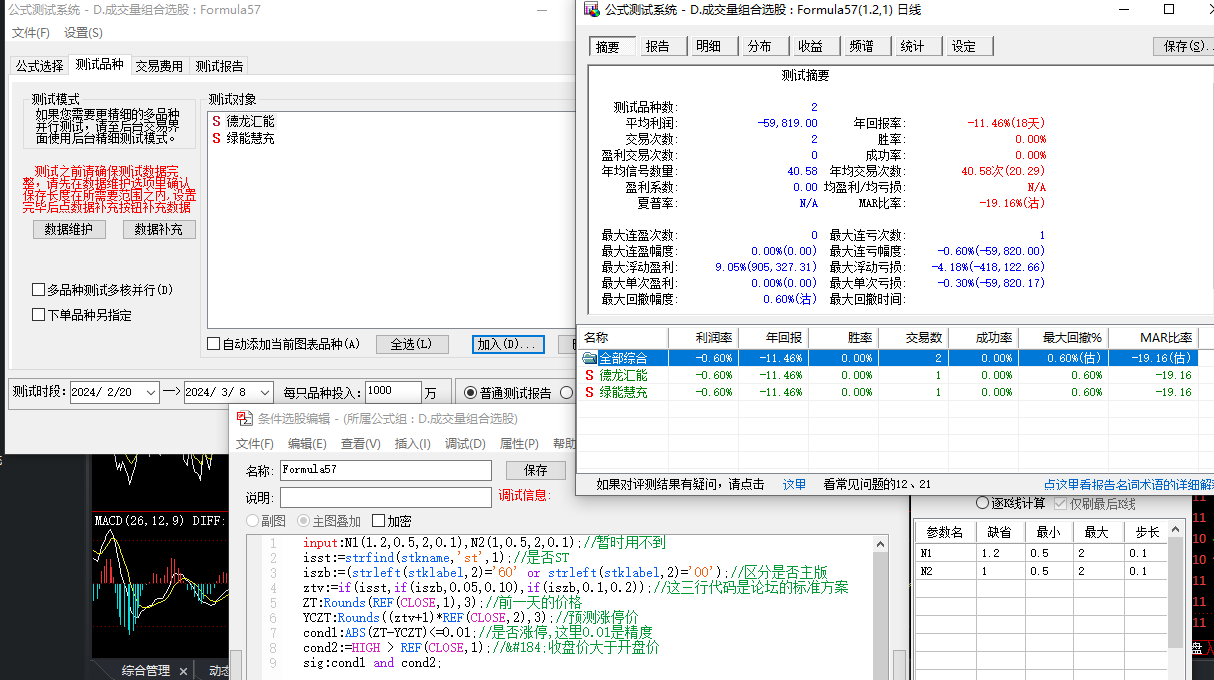This screenshot has width=1214, height=680.
Task: Select 普通测试报告 radio button
Action: tap(472, 392)
